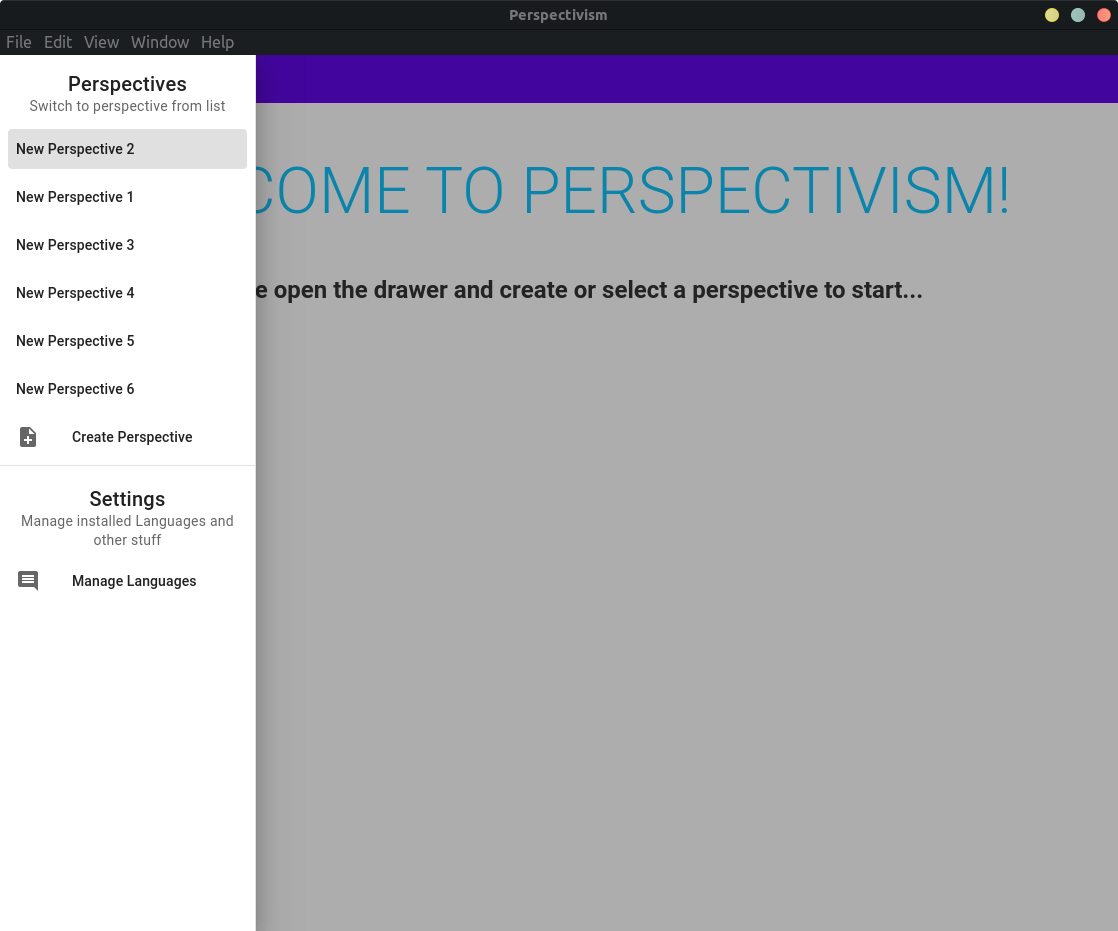Click the Welcome to Perspectivism heading

click(632, 190)
